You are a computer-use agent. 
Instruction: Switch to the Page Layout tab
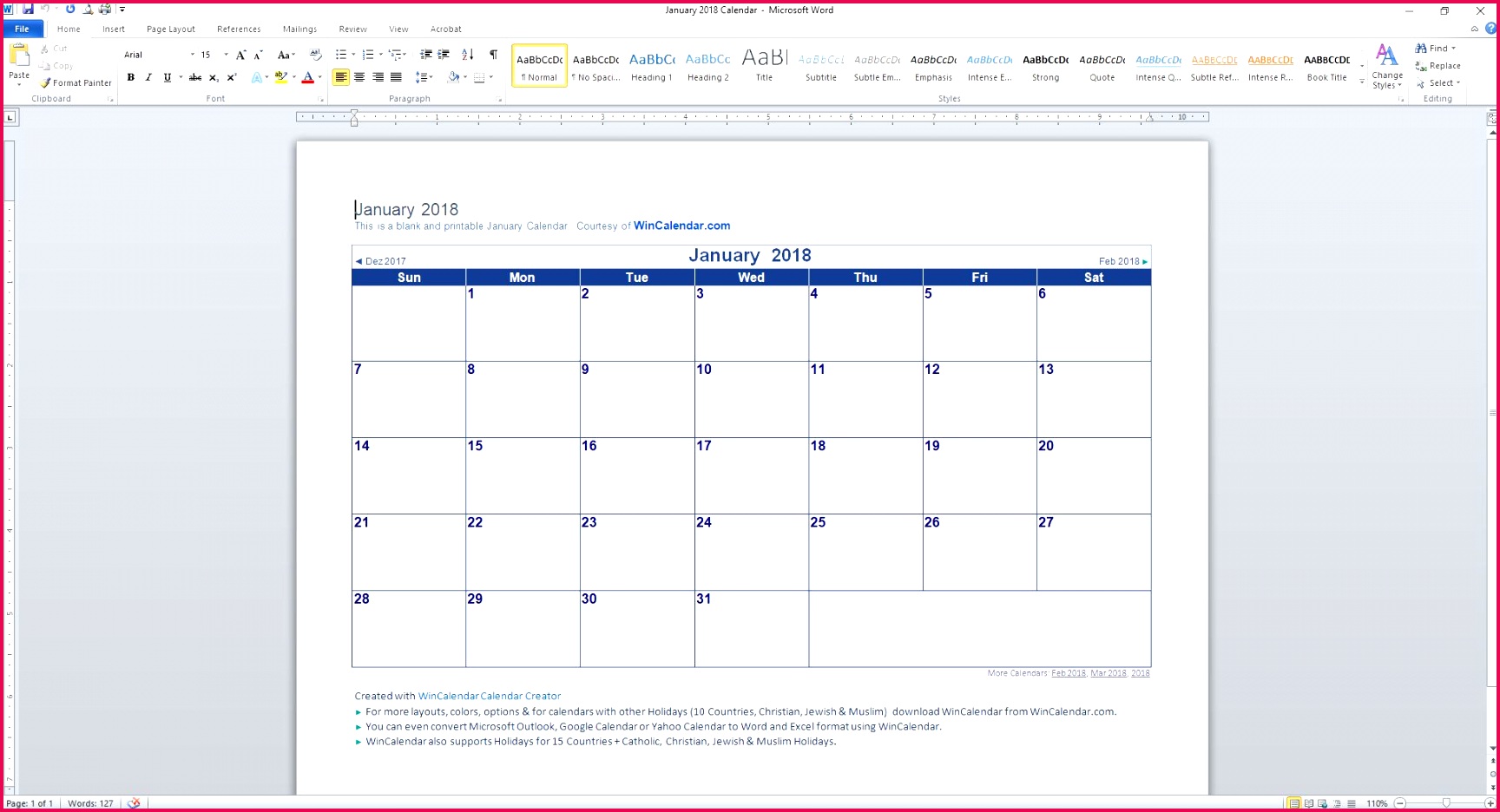tap(171, 29)
